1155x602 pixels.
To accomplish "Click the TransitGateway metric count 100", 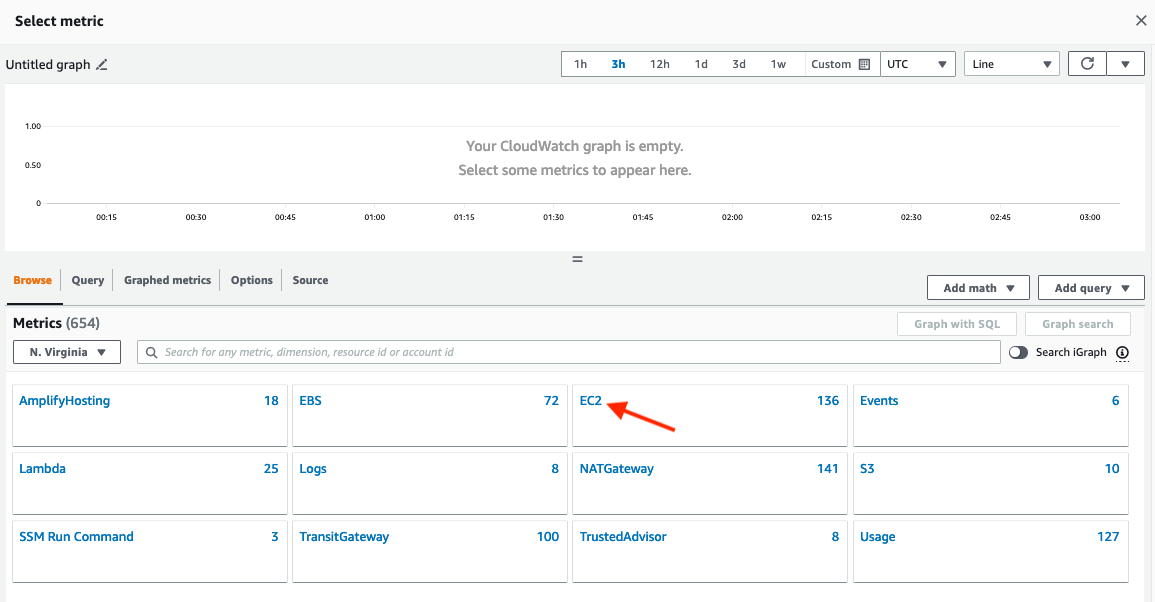I will [548, 536].
